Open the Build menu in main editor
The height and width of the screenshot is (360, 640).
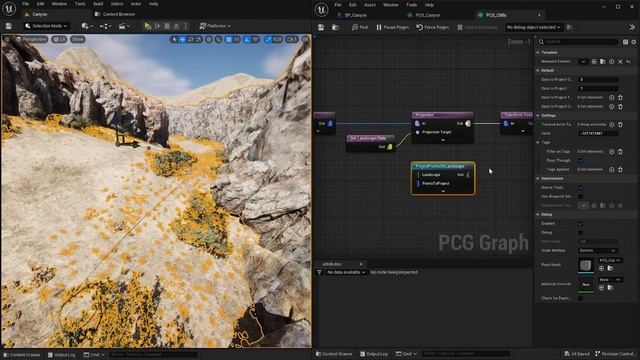point(98,4)
